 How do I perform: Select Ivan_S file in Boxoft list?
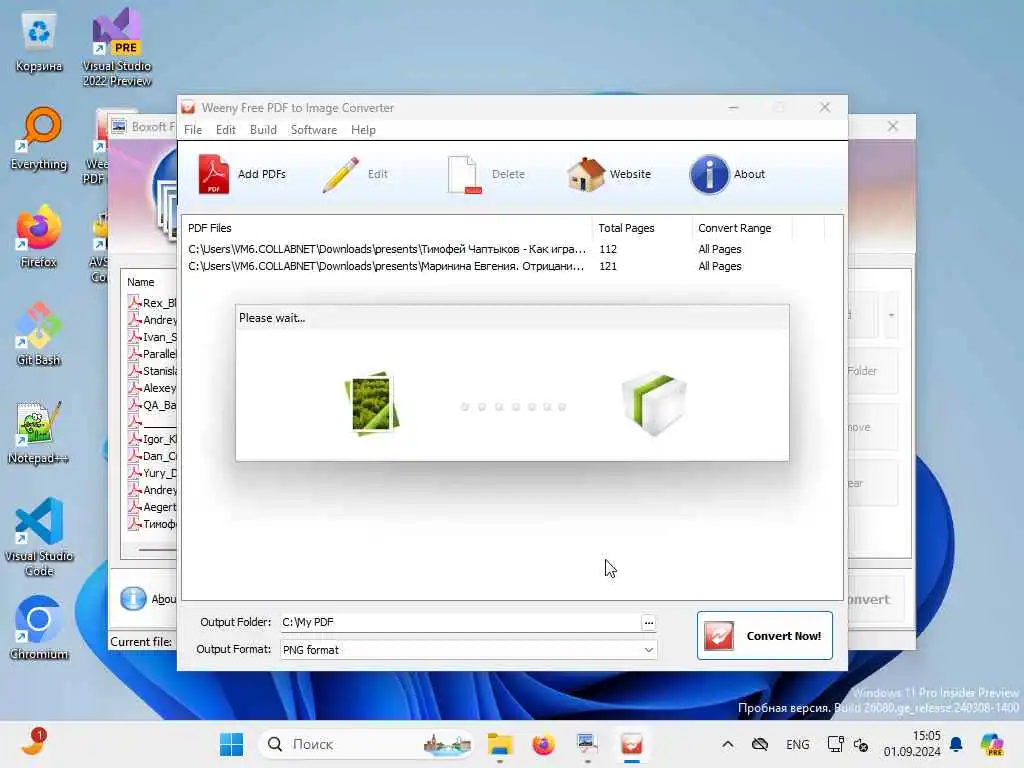tap(152, 337)
